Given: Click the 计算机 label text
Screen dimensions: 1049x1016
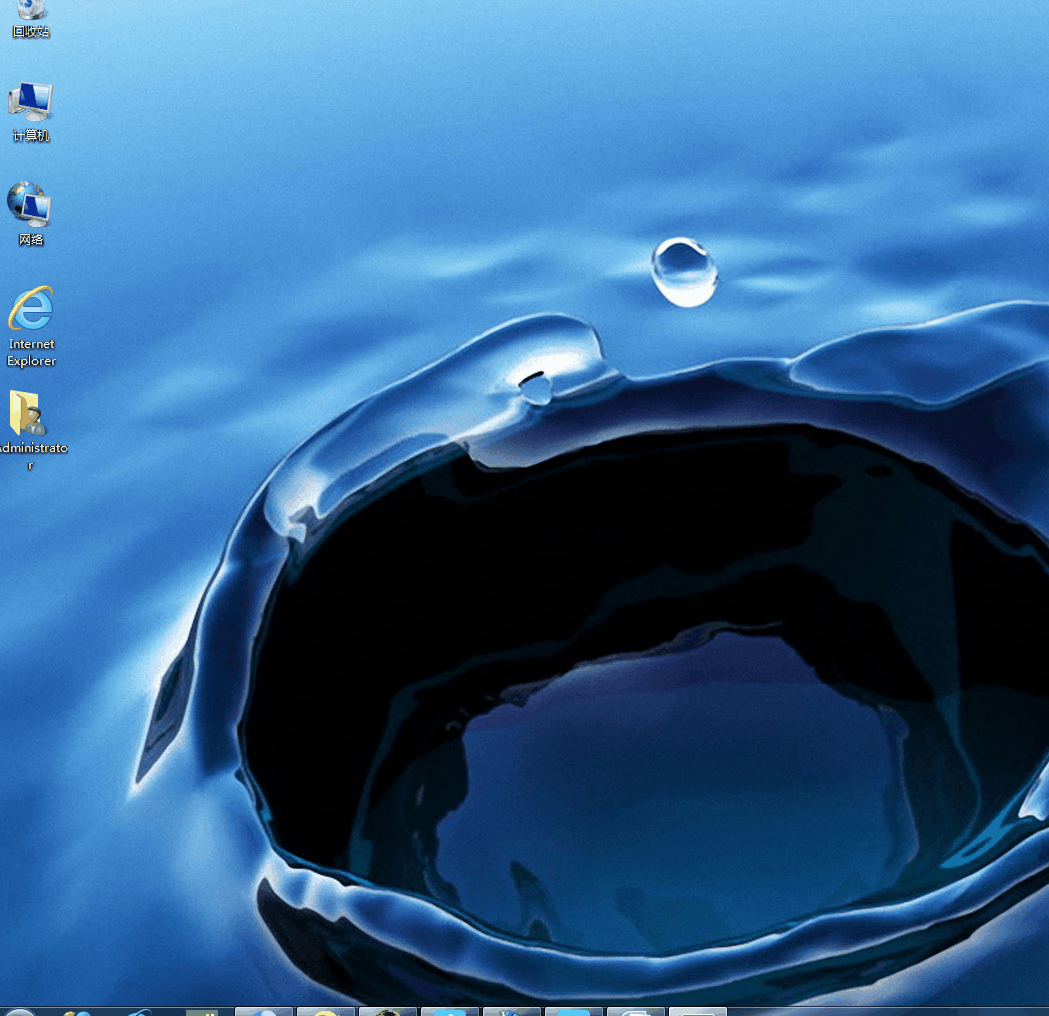Looking at the screenshot, I should pyautogui.click(x=31, y=136).
